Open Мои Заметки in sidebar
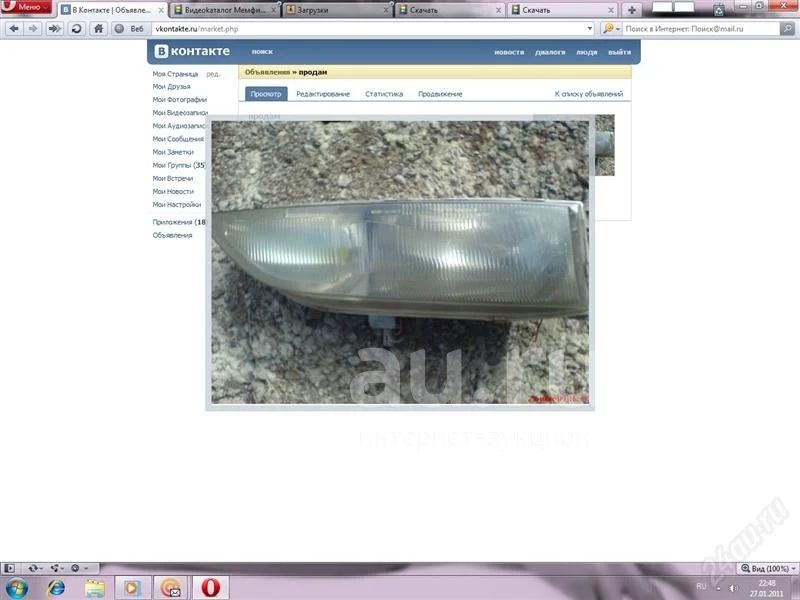Viewport: 800px width, 600px height. click(x=173, y=152)
